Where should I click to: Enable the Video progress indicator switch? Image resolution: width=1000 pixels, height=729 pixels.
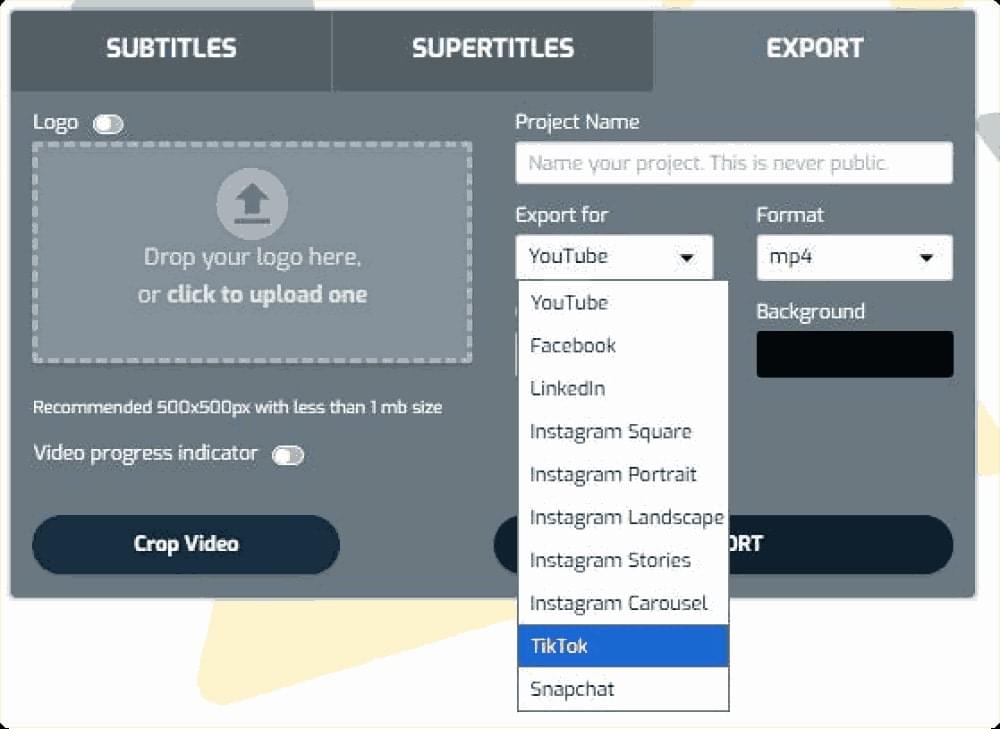point(288,455)
